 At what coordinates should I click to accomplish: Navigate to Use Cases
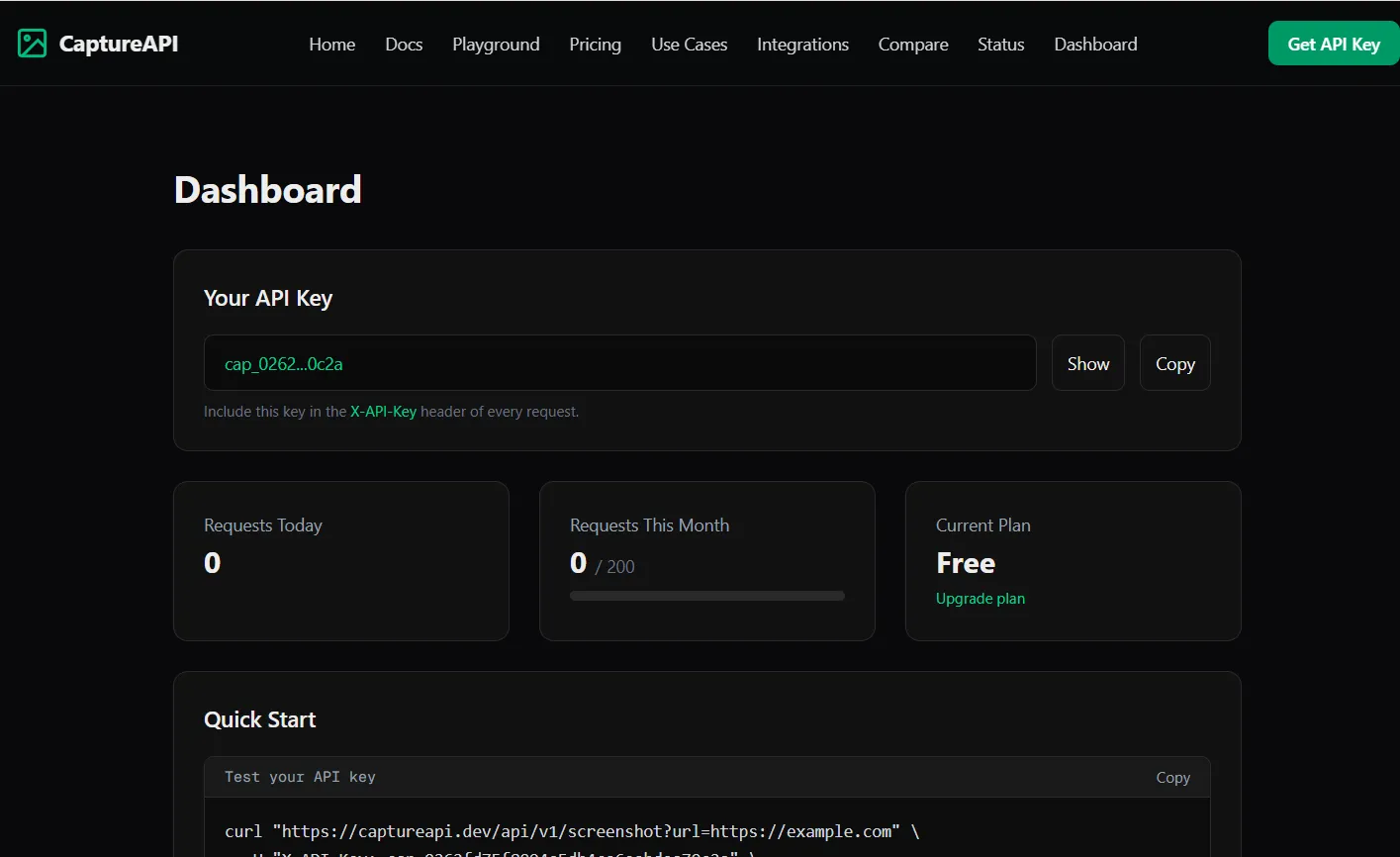[690, 45]
